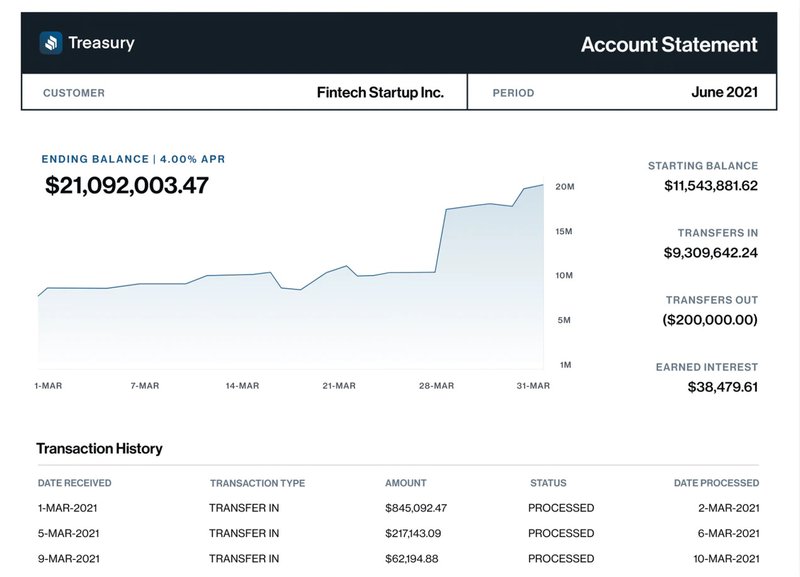Screen dimensions: 800x577
Task: Click the 1-MAR date axis label
Action: point(48,386)
